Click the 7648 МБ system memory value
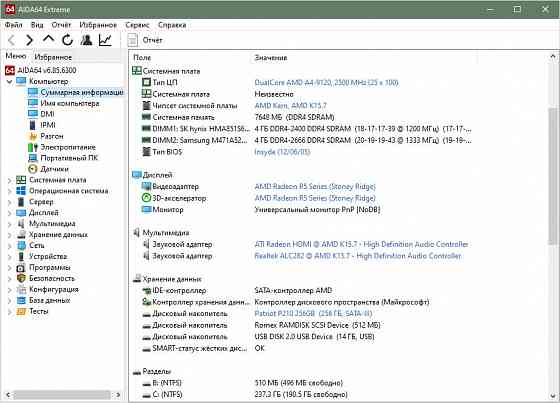 click(x=294, y=117)
